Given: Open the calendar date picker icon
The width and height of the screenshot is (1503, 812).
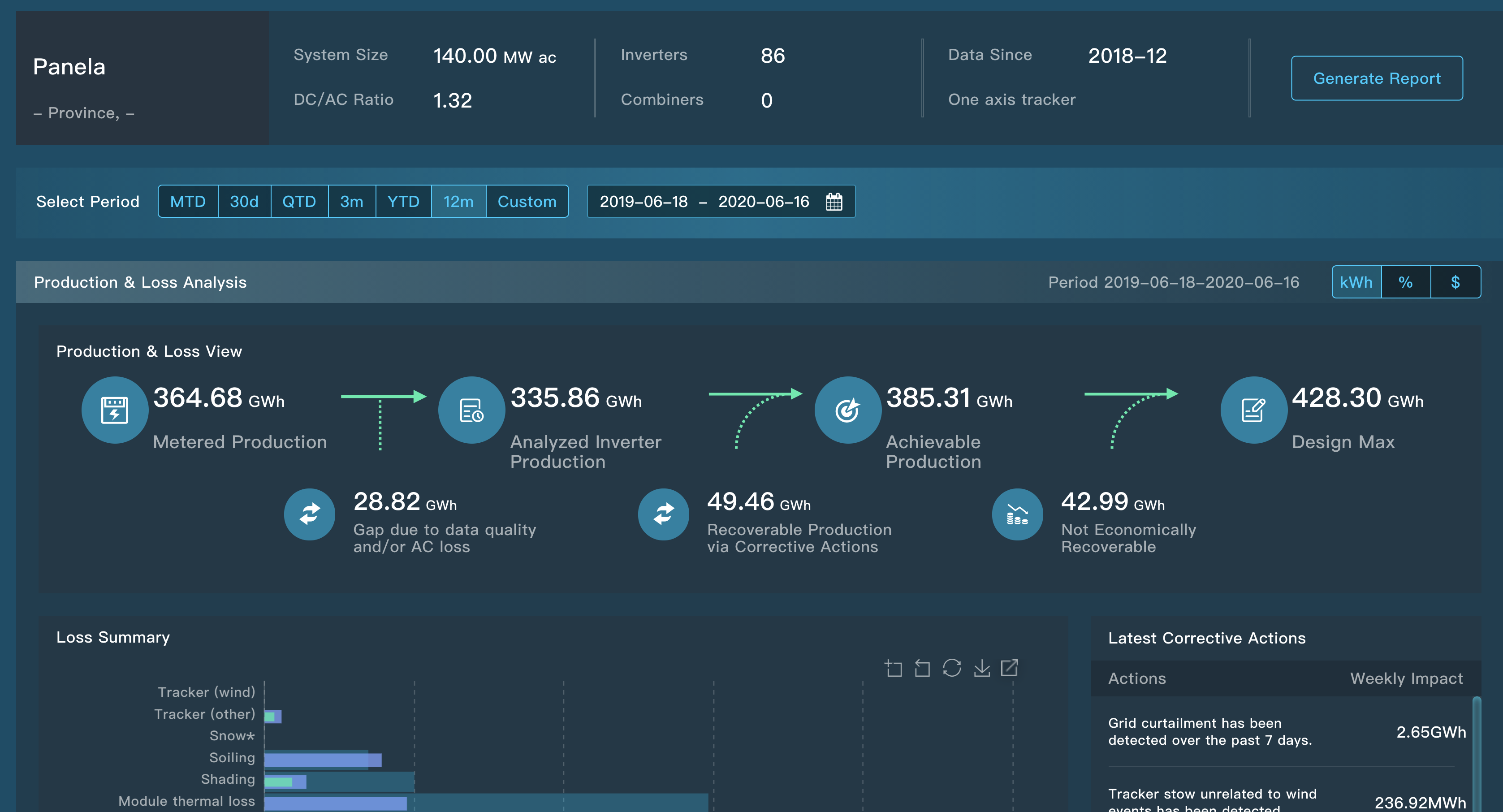Looking at the screenshot, I should (x=834, y=202).
